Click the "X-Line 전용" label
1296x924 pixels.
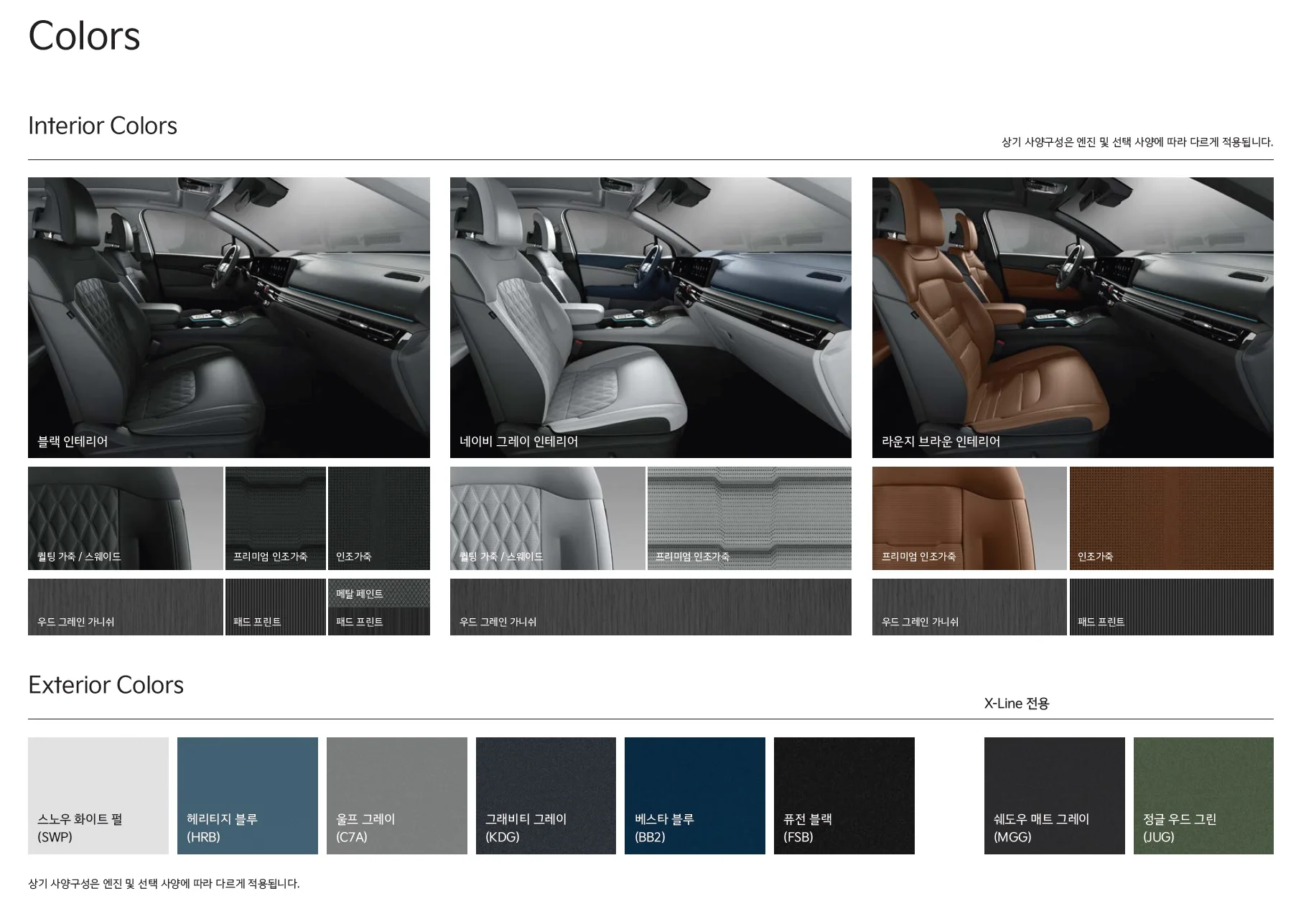coord(1017,704)
